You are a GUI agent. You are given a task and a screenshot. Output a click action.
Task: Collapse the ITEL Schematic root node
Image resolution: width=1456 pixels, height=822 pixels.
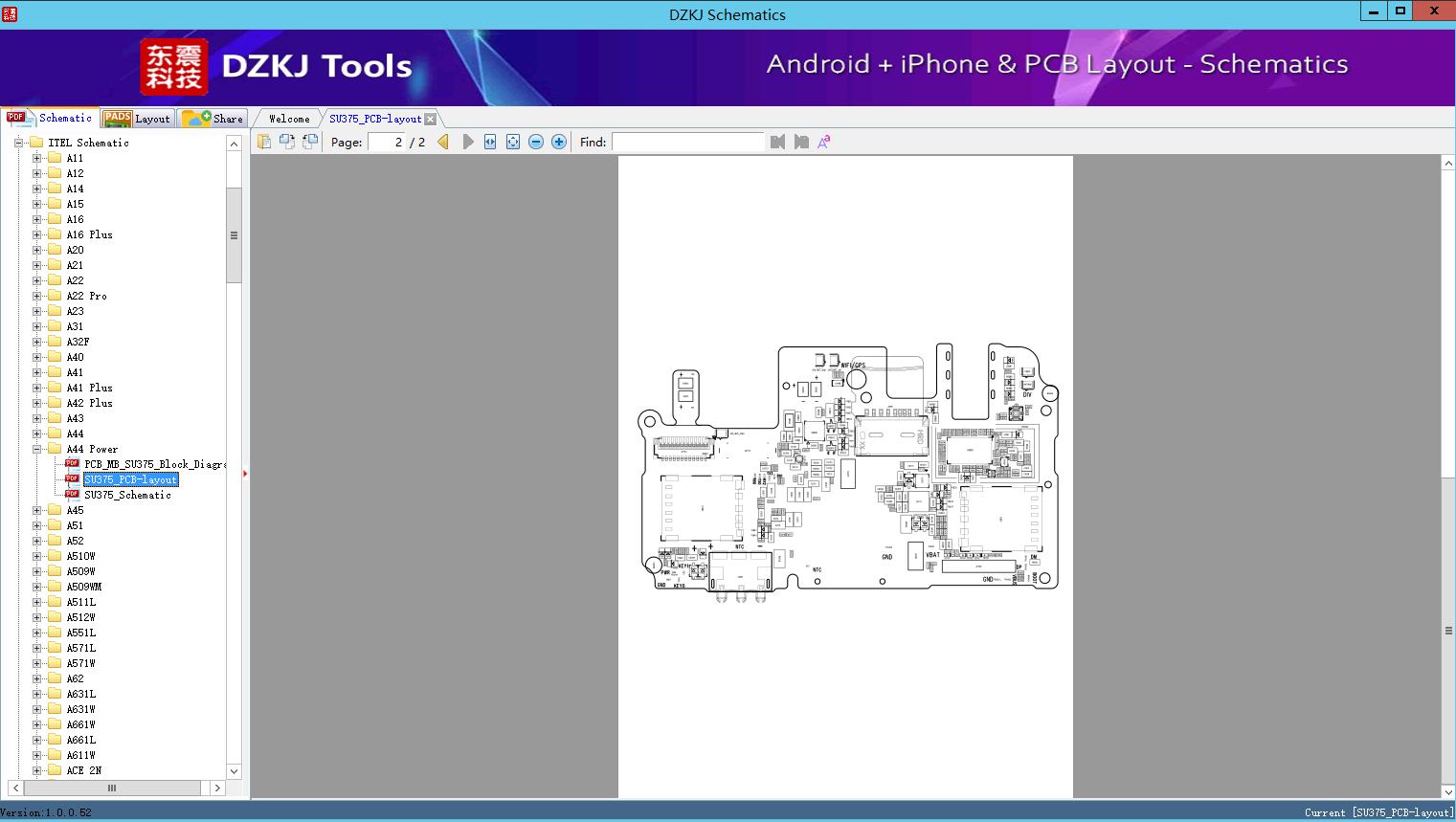point(18,143)
